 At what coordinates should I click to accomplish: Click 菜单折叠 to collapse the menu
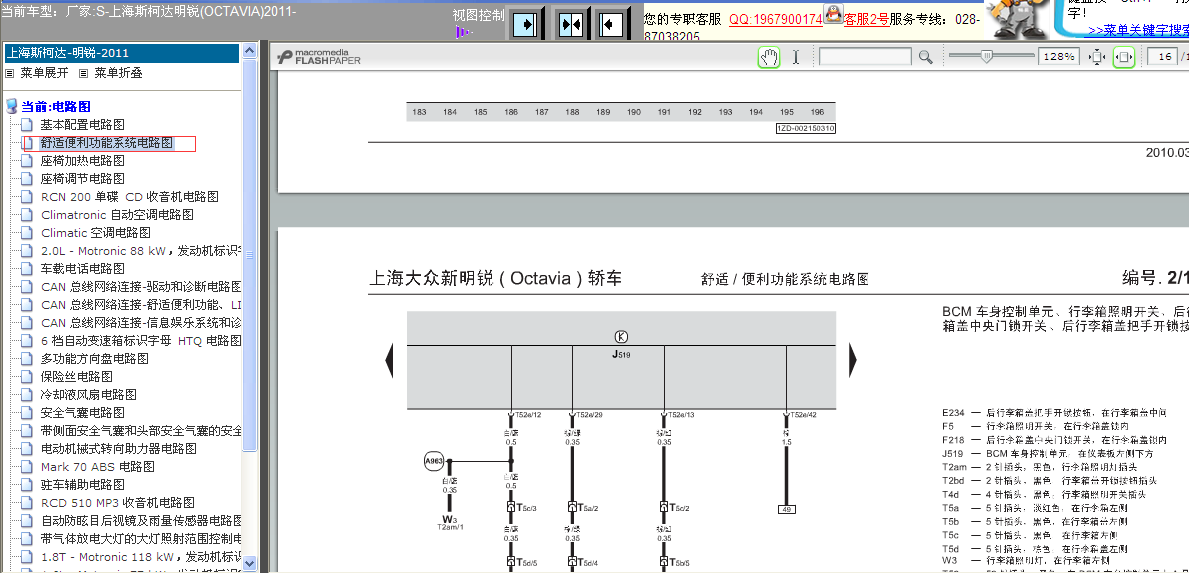tap(118, 74)
